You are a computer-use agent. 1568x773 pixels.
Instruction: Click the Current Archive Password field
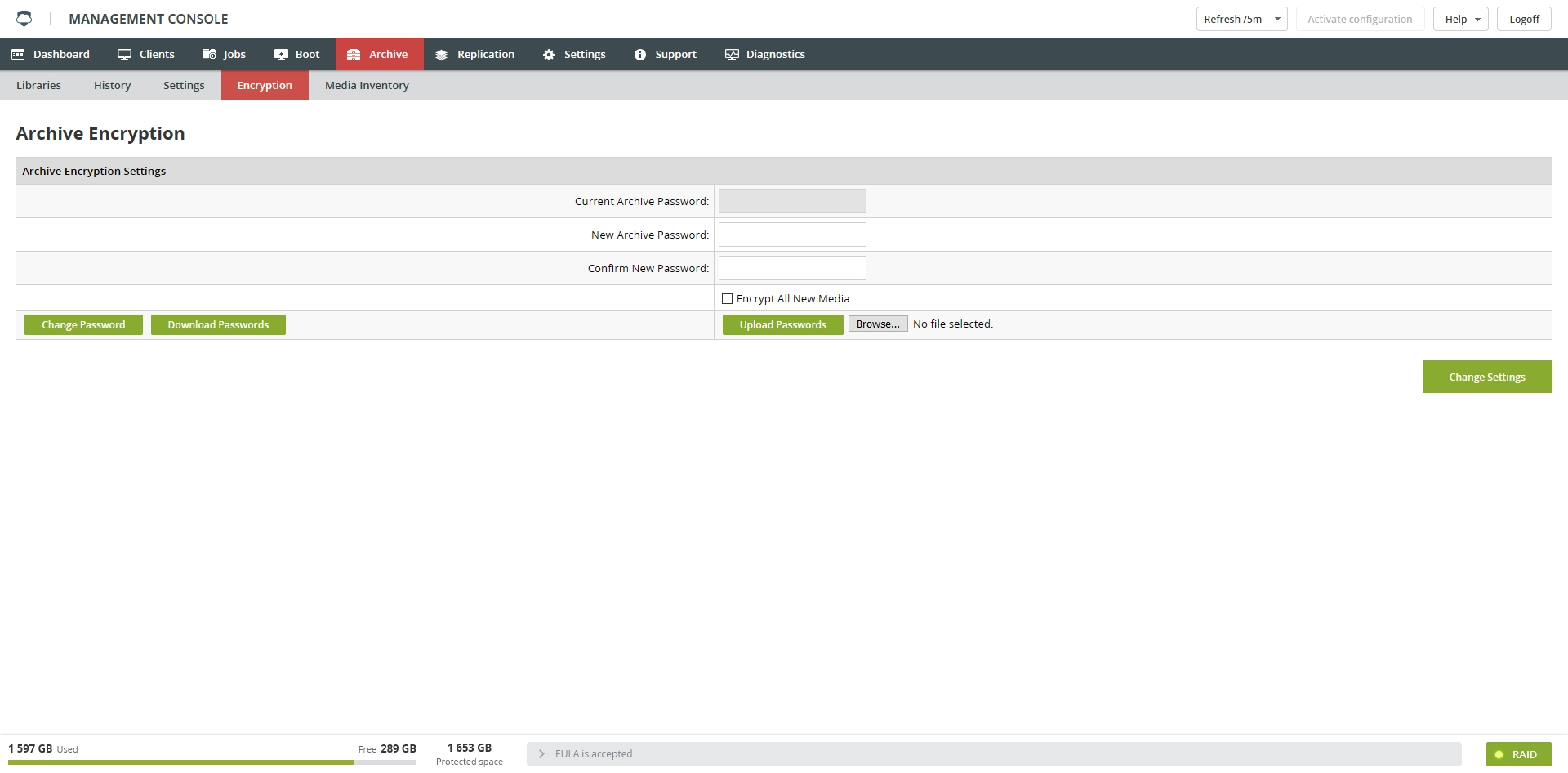click(x=792, y=201)
